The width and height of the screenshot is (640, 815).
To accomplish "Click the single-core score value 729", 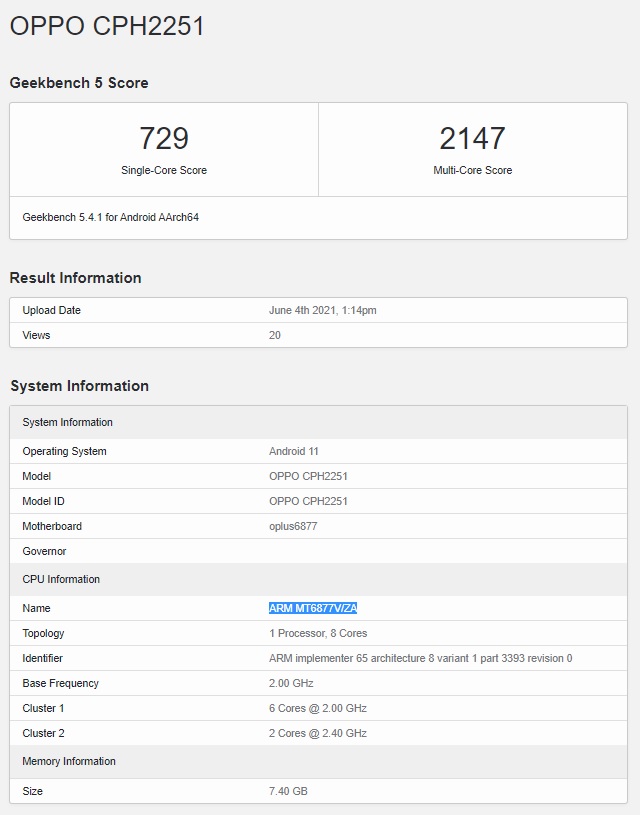I will pos(164,138).
